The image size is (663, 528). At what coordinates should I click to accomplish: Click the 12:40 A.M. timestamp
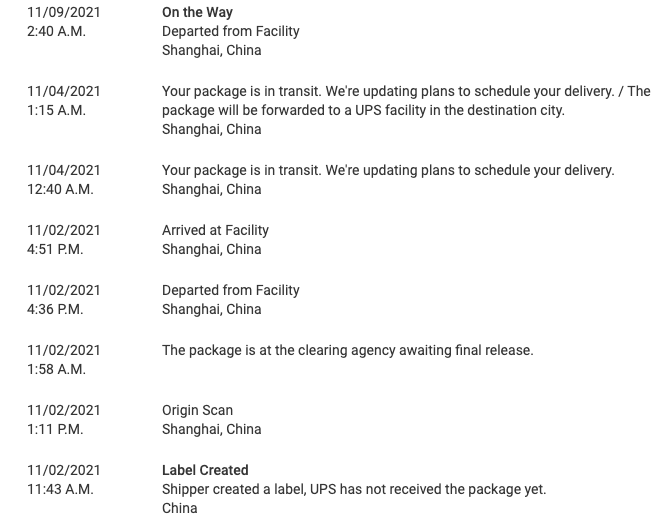coord(60,189)
